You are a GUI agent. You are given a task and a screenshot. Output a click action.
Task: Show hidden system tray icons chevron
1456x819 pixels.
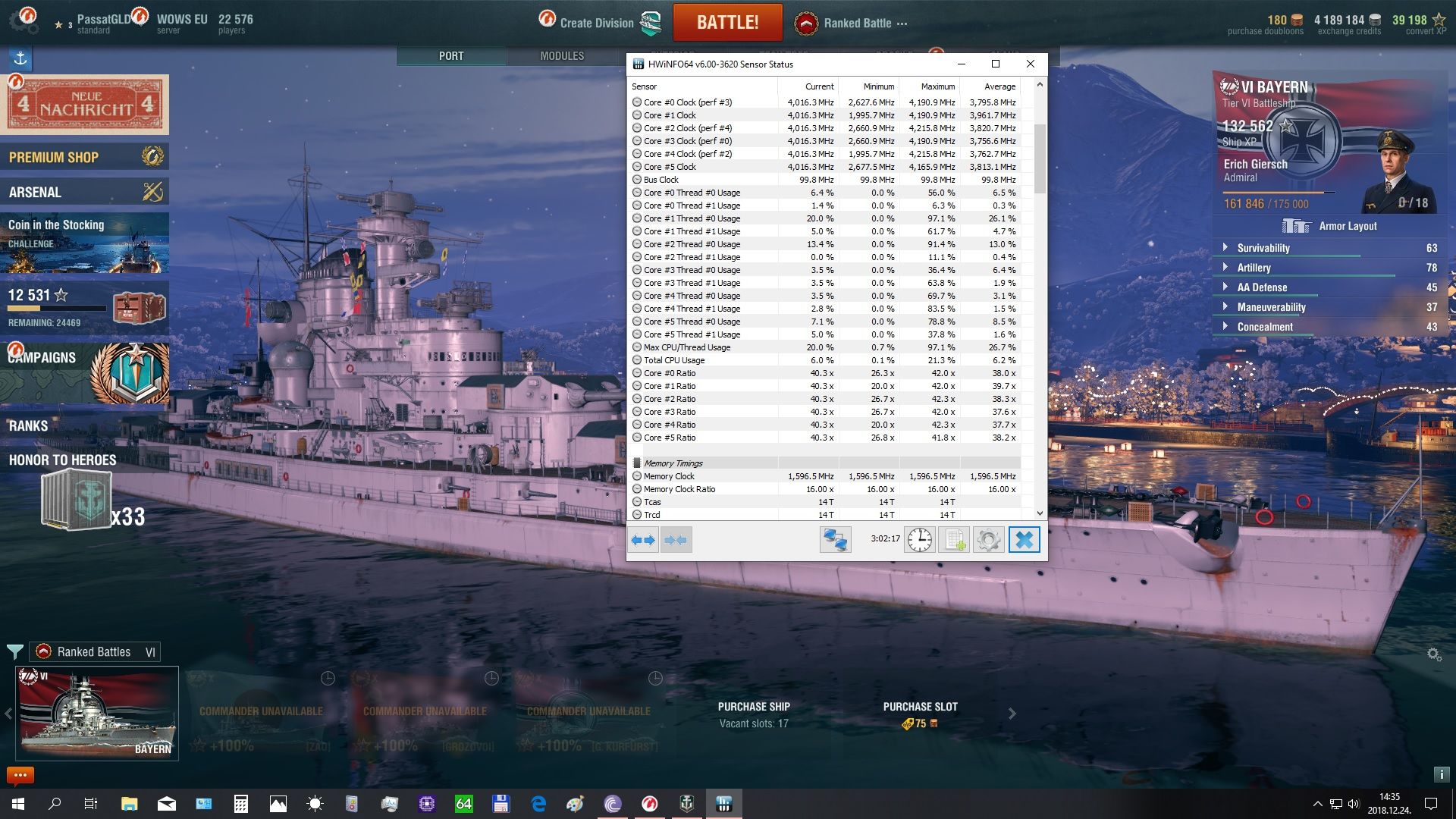pos(1317,804)
